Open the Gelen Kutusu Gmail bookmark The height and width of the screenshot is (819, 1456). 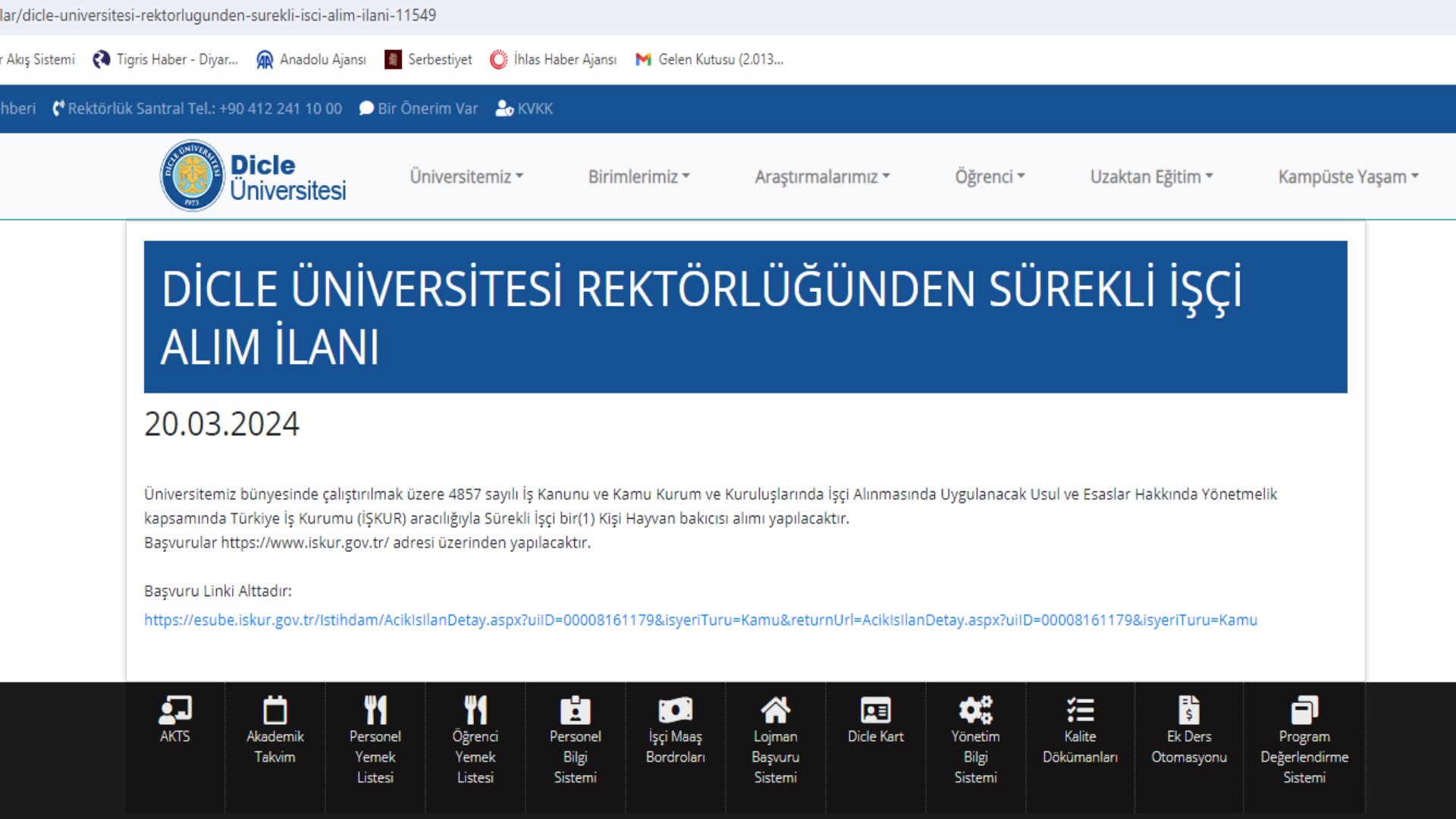tap(710, 59)
